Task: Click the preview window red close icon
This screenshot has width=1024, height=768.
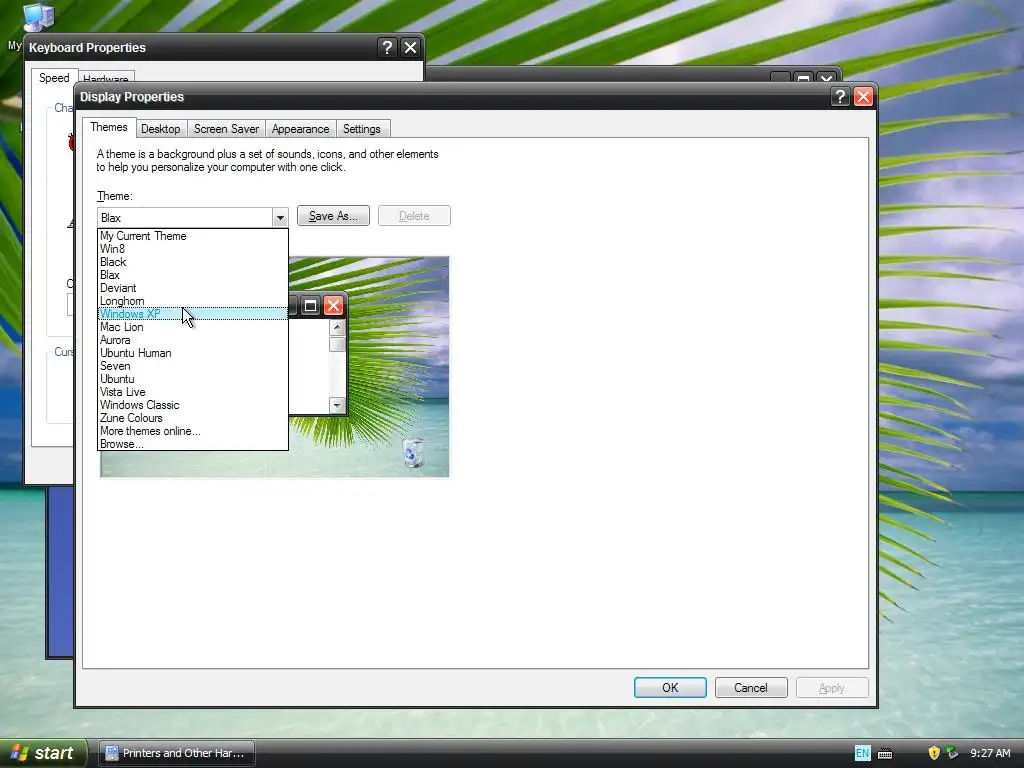Action: pyautogui.click(x=333, y=305)
